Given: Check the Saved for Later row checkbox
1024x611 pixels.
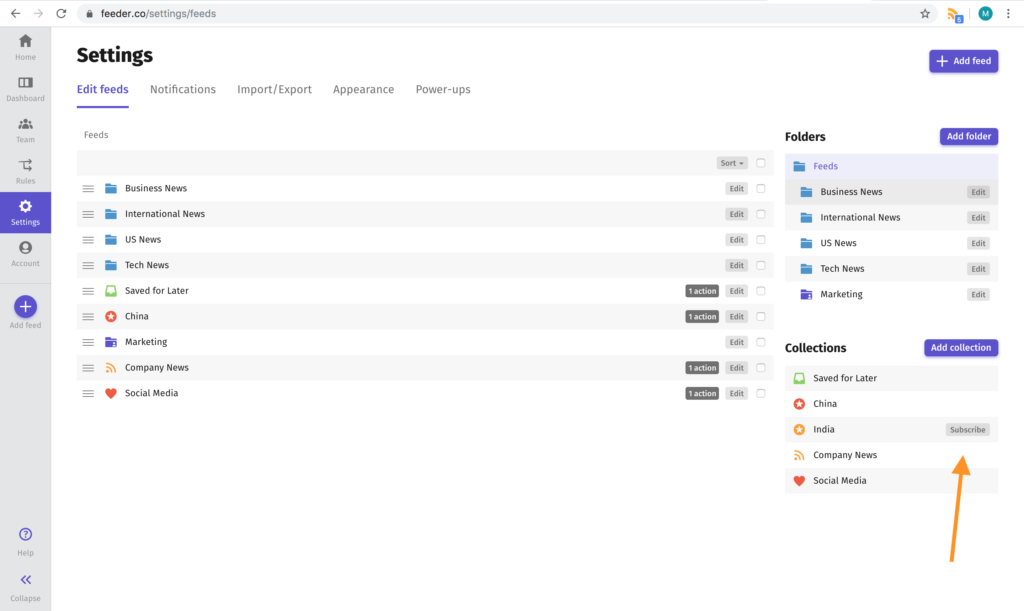Looking at the screenshot, I should [761, 290].
